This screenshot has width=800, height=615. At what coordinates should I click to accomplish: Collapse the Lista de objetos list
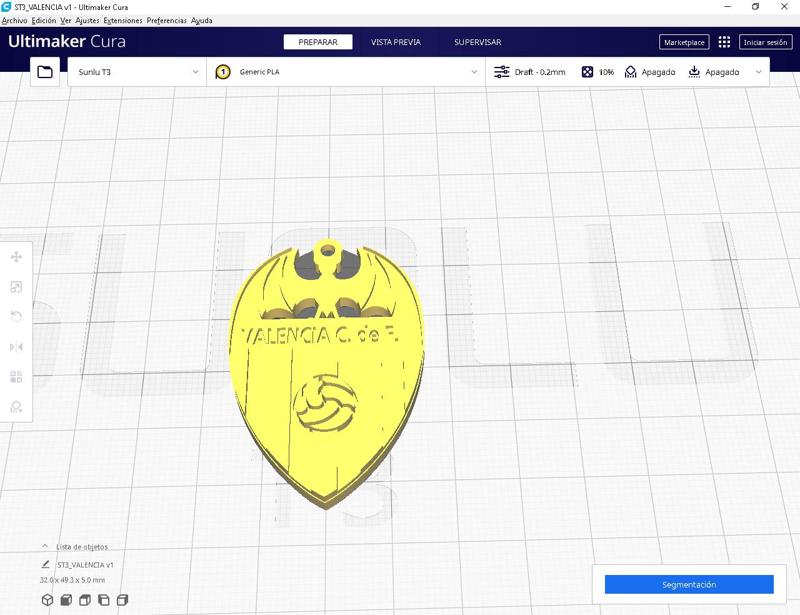[x=45, y=546]
